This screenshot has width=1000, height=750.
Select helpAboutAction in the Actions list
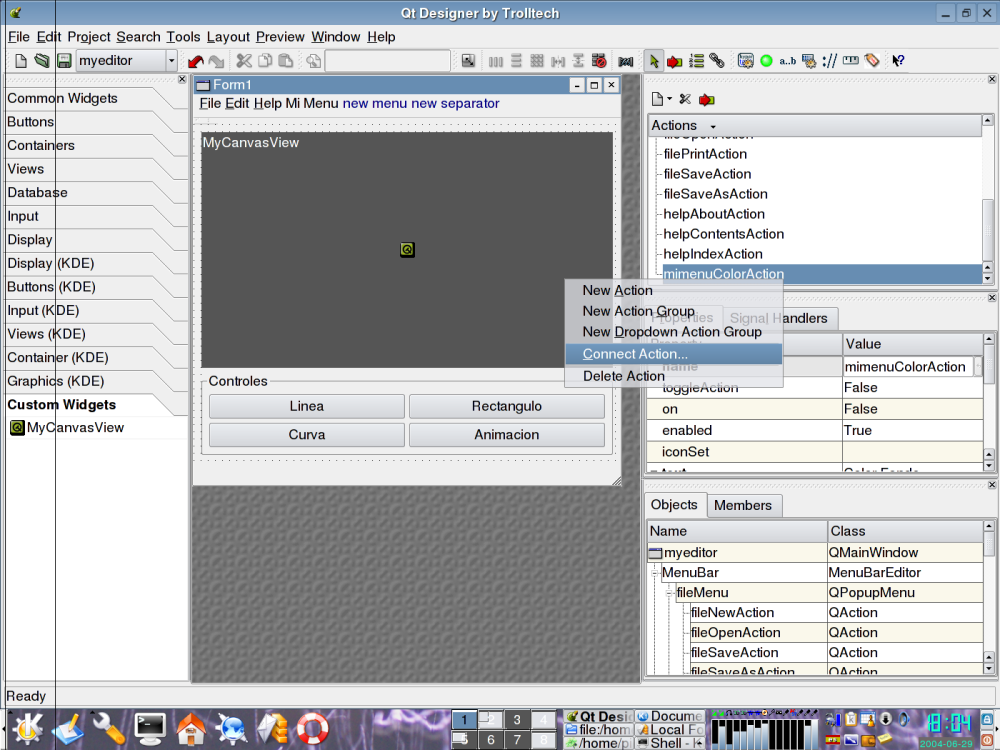714,214
